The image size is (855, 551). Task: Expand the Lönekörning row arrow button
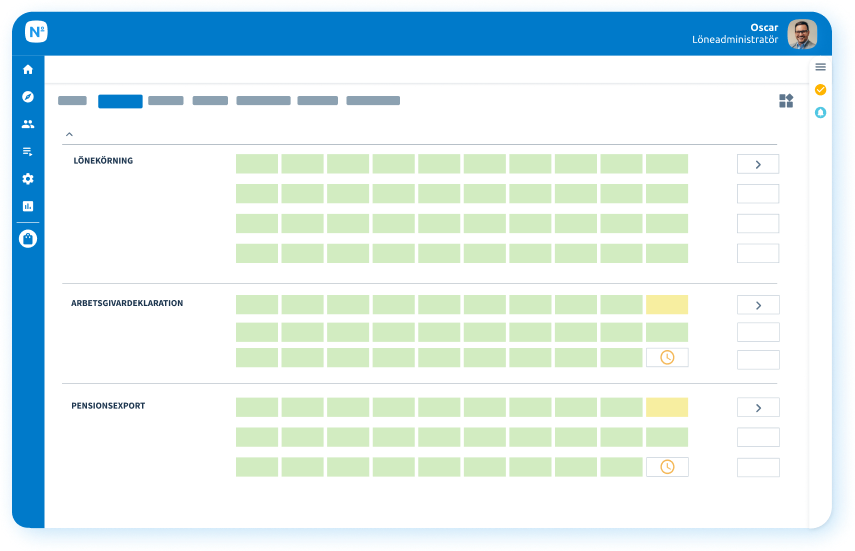click(758, 164)
